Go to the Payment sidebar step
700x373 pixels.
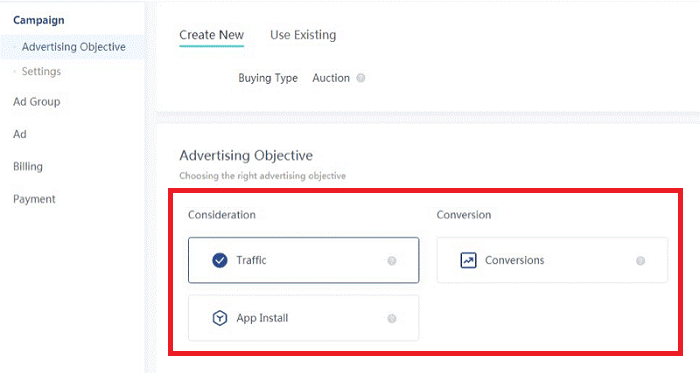(x=34, y=199)
